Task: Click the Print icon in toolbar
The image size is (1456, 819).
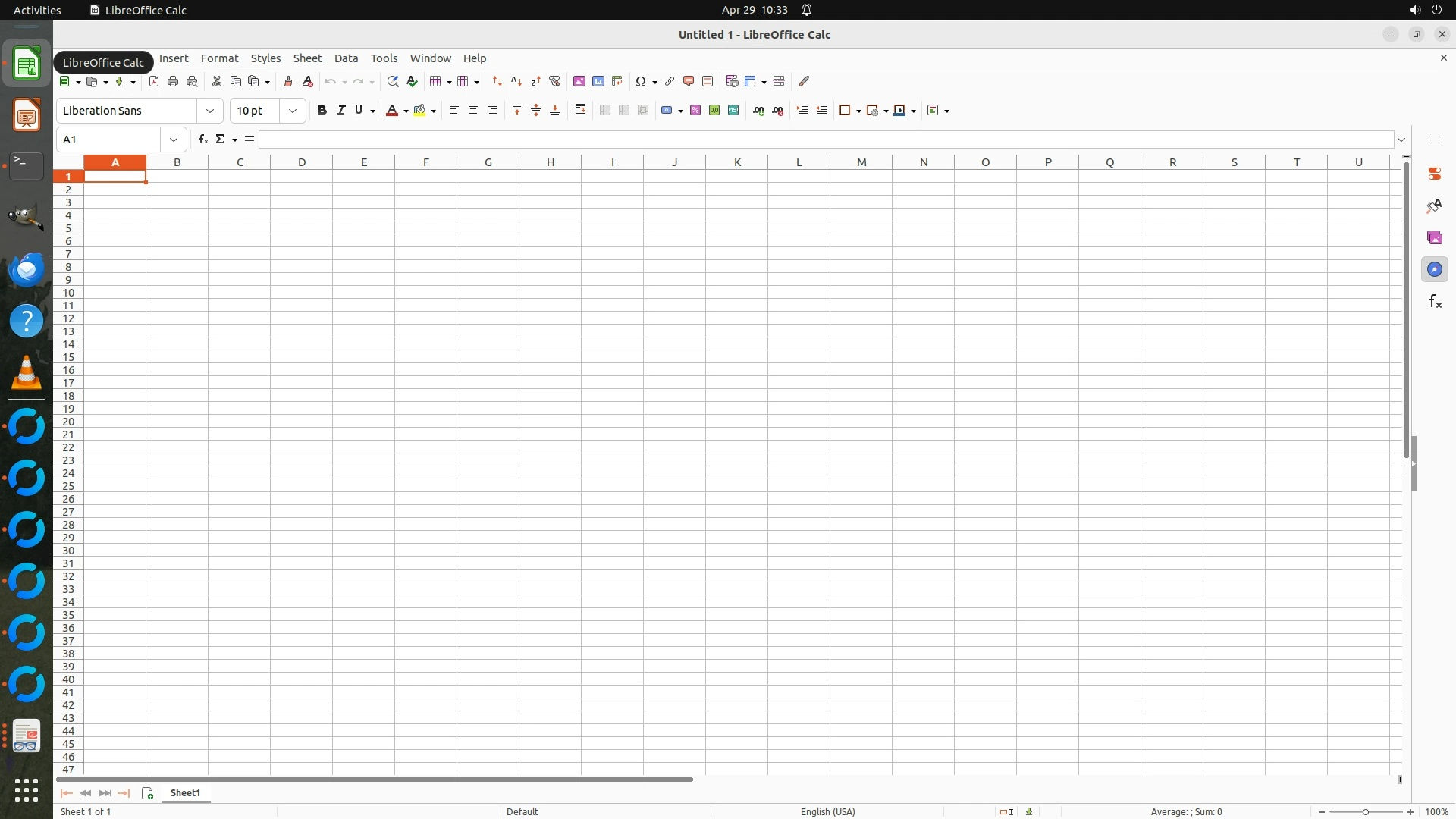Action: pos(173,81)
